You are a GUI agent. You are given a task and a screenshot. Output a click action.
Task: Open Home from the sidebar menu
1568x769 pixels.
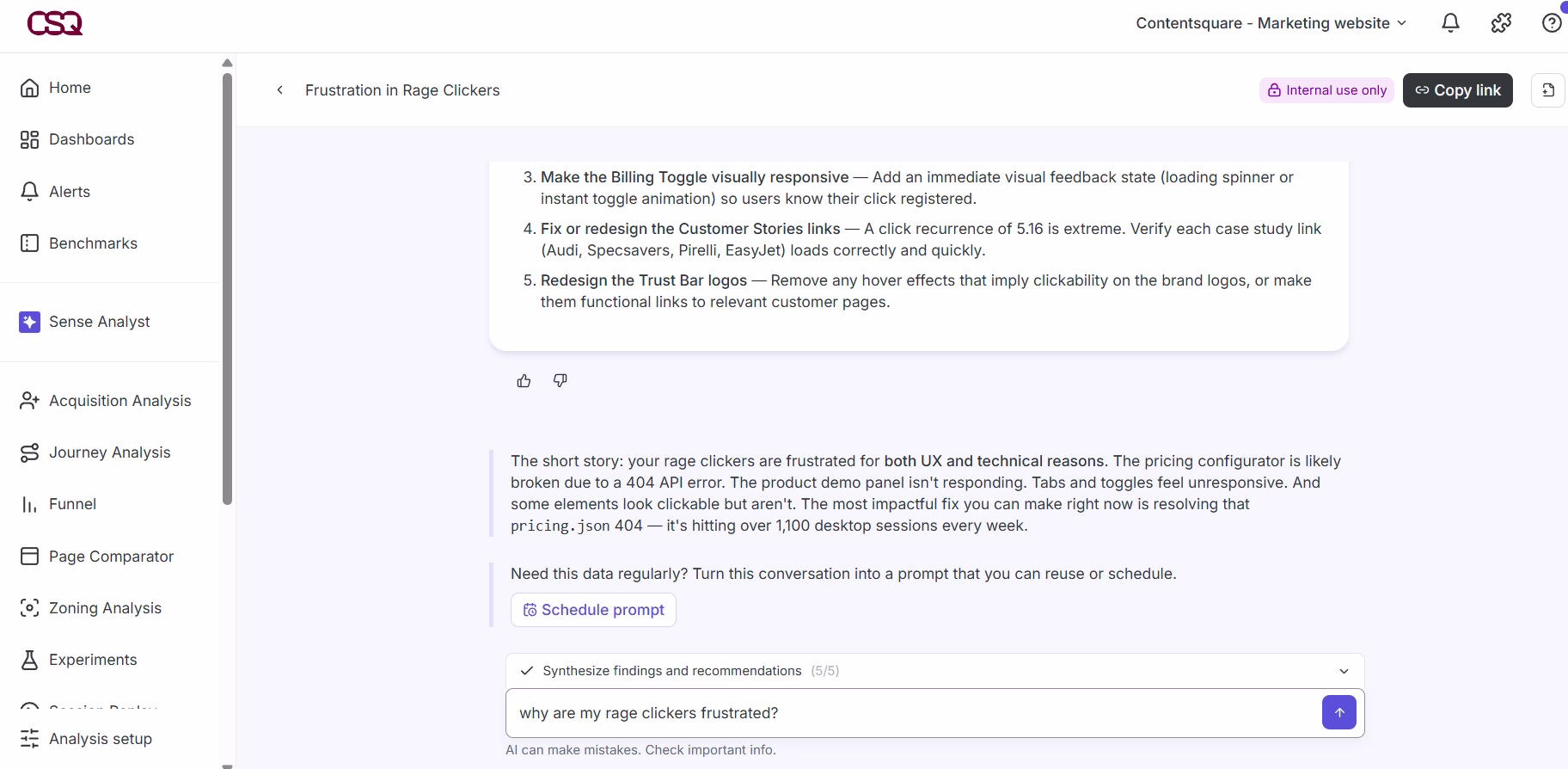[x=70, y=88]
